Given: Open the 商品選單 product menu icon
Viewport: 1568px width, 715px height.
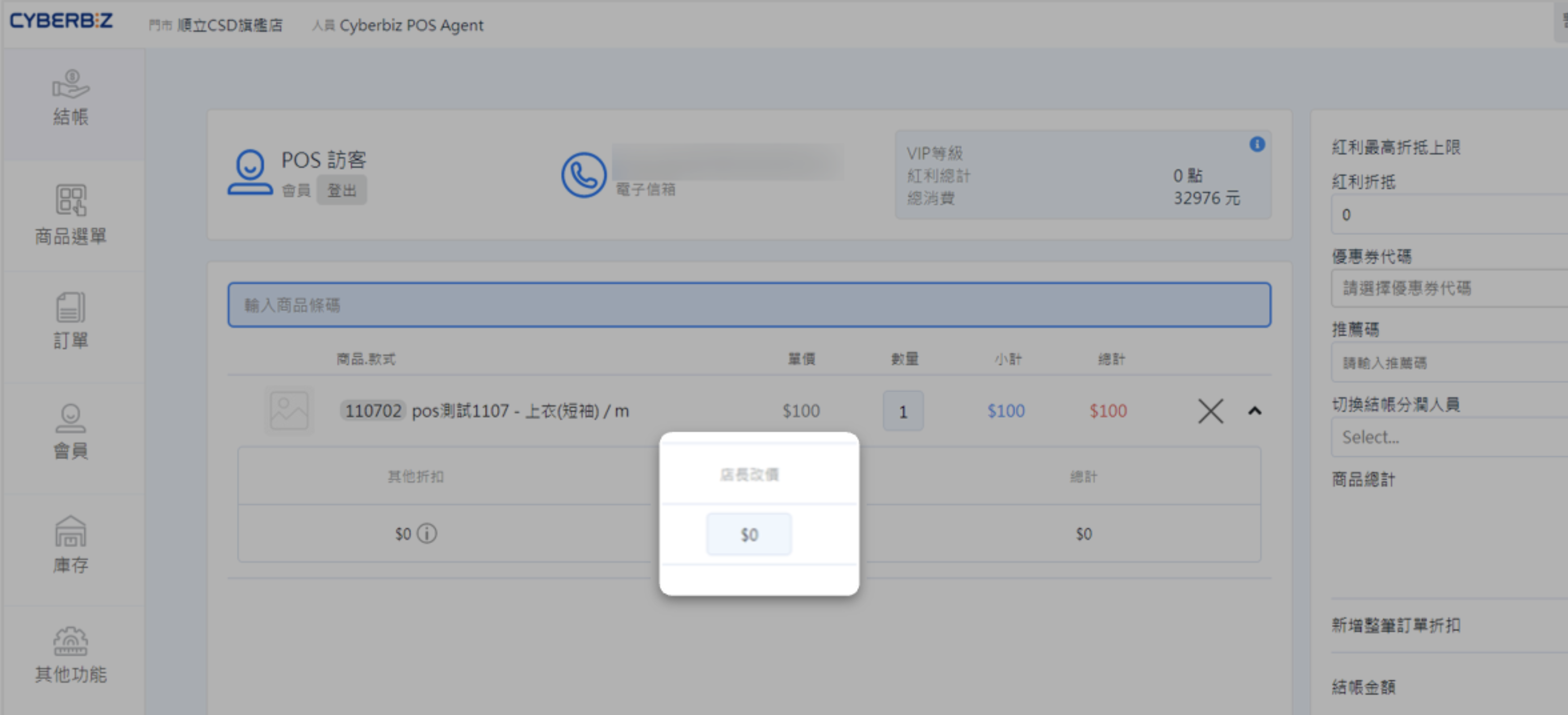Looking at the screenshot, I should pos(70,215).
